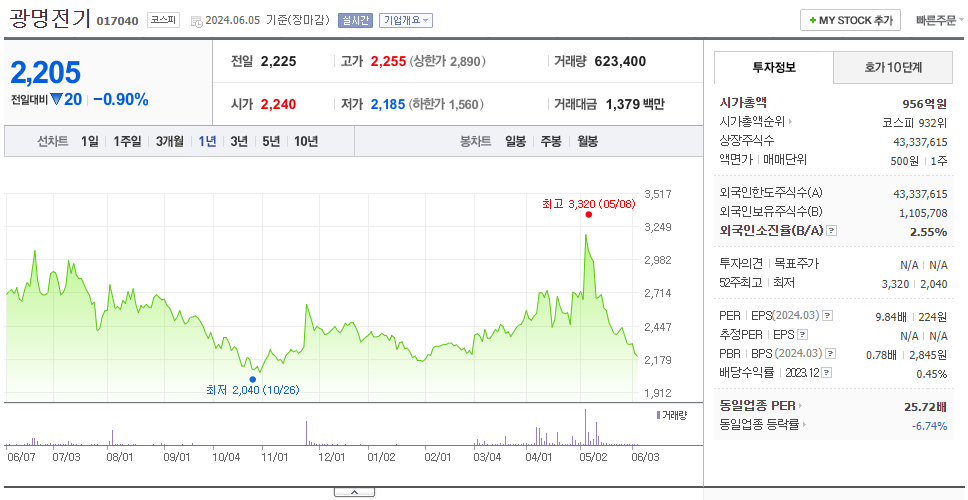Click the 시가 2,240 value
This screenshot has width=968, height=500.
point(278,104)
